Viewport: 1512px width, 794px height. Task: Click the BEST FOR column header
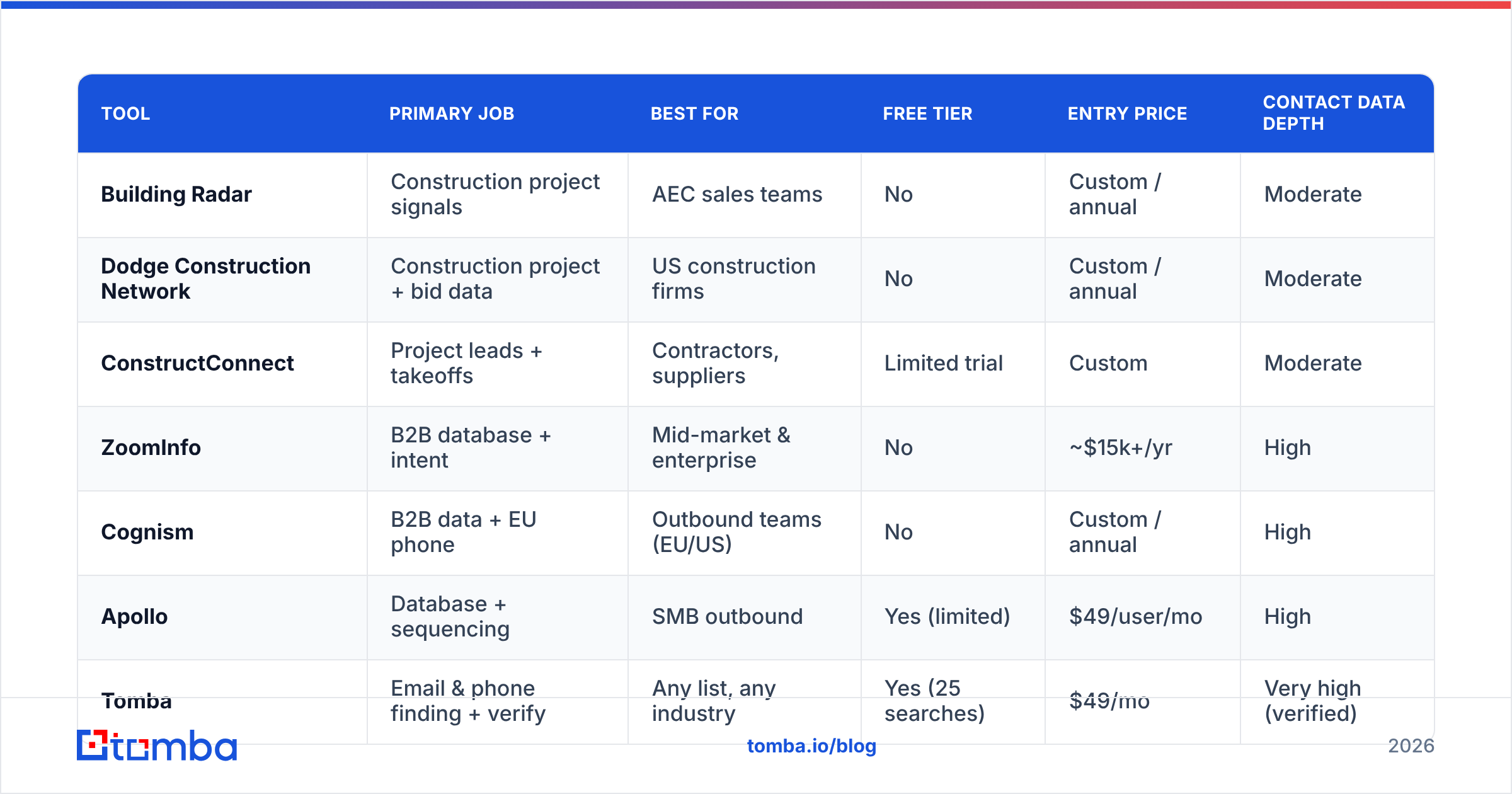[694, 113]
